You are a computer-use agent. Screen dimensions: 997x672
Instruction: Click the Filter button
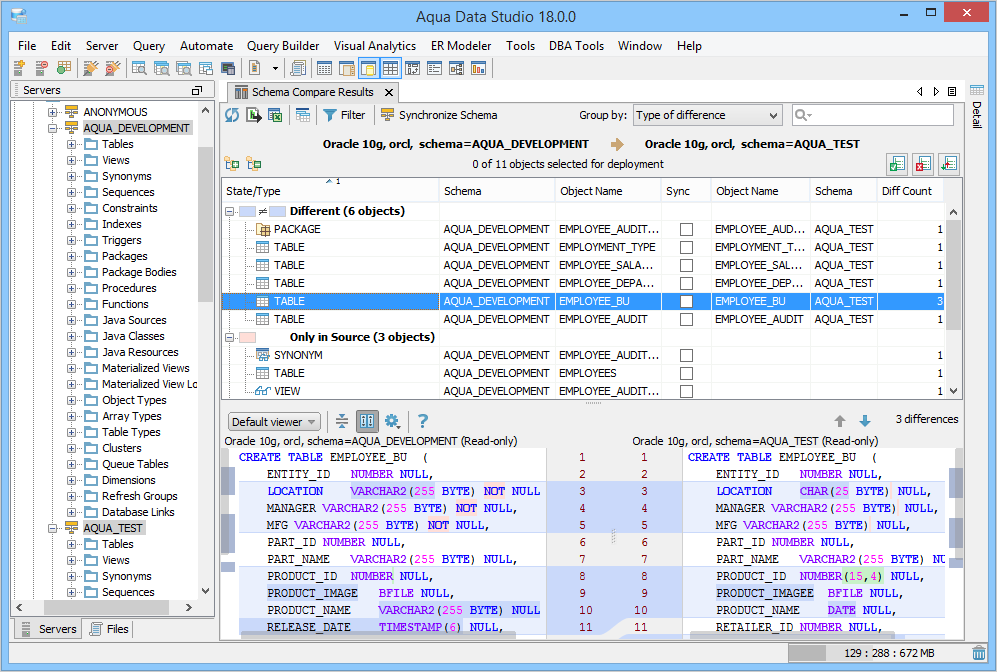[x=344, y=115]
